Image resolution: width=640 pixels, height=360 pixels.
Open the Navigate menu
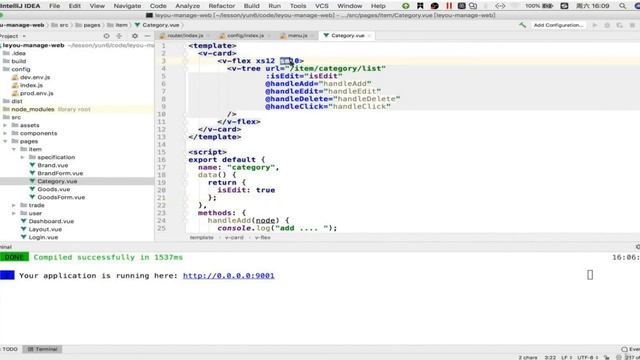[127, 6]
